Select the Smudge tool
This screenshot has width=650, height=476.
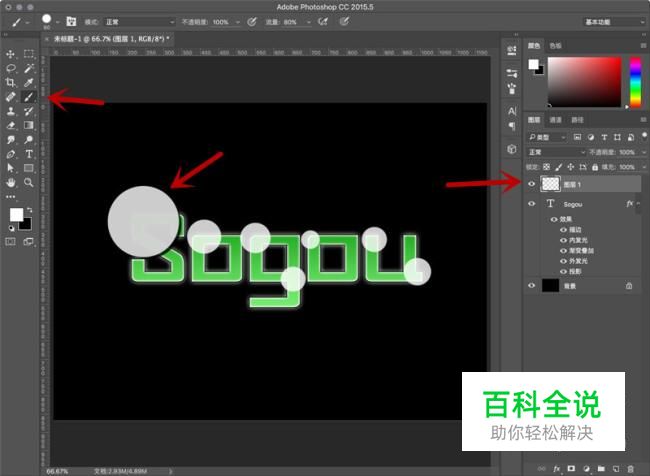[10, 140]
